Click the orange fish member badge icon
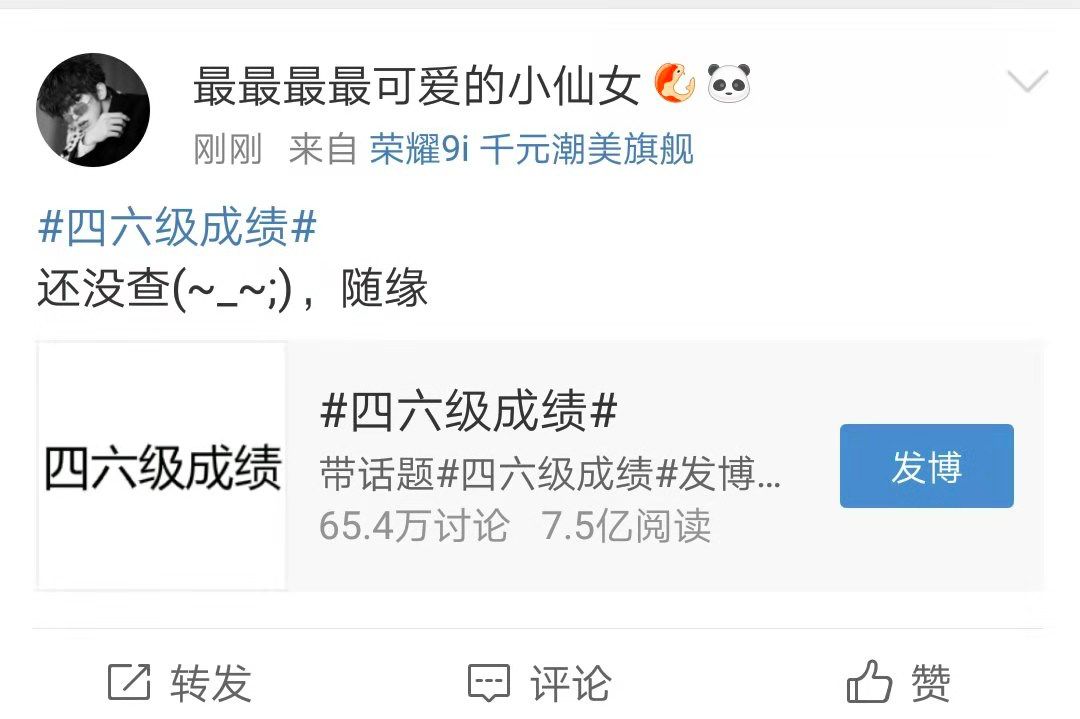The width and height of the screenshot is (1080, 719). click(x=674, y=83)
